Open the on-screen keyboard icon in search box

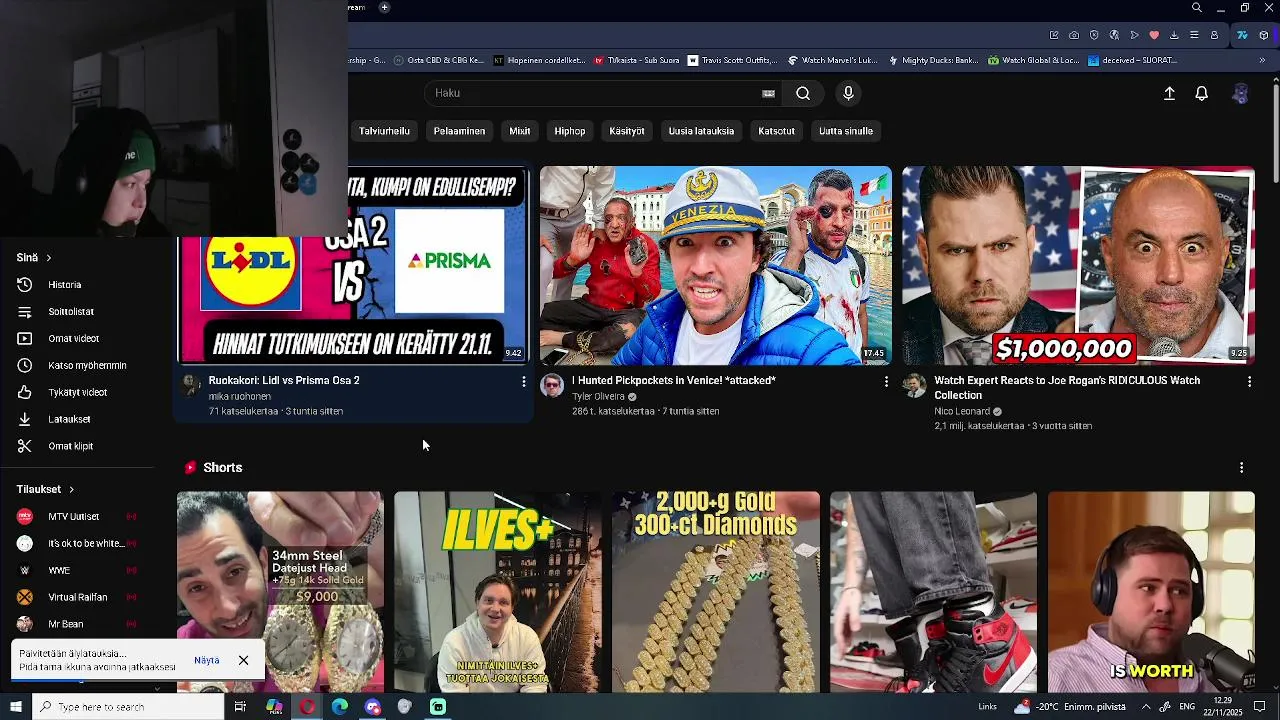pos(768,93)
